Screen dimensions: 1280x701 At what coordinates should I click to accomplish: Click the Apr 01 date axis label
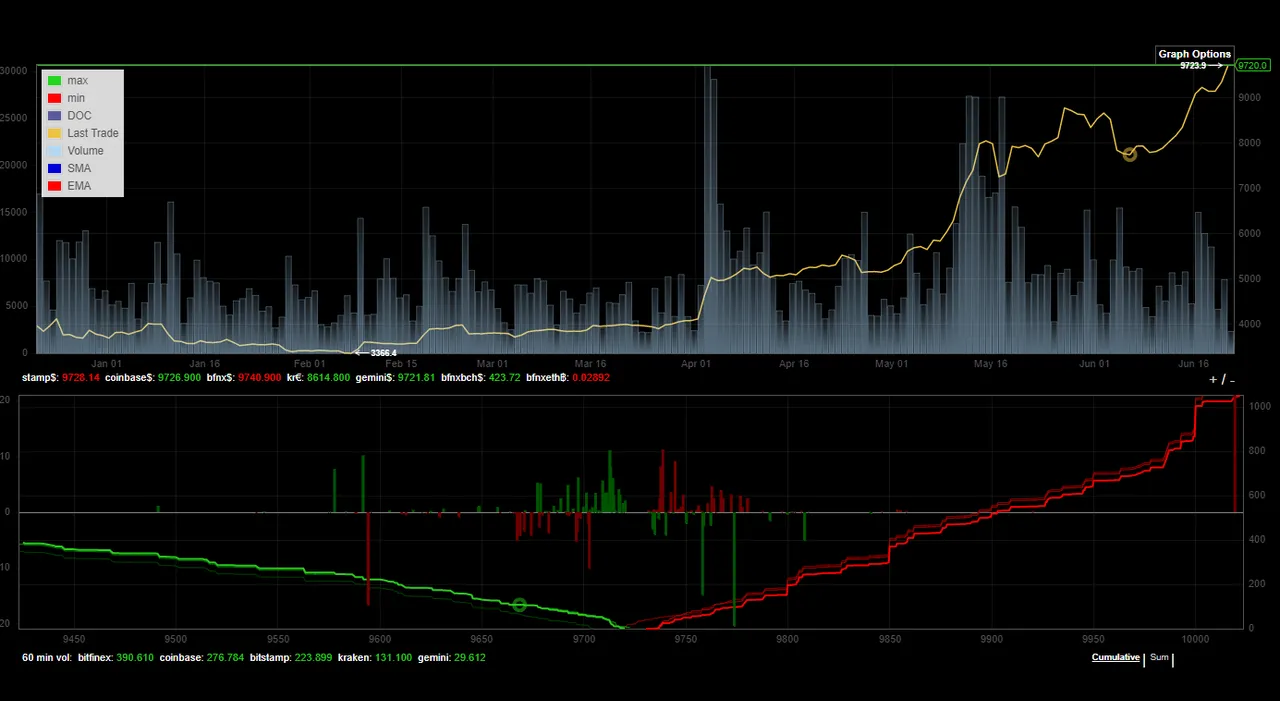[x=696, y=364]
